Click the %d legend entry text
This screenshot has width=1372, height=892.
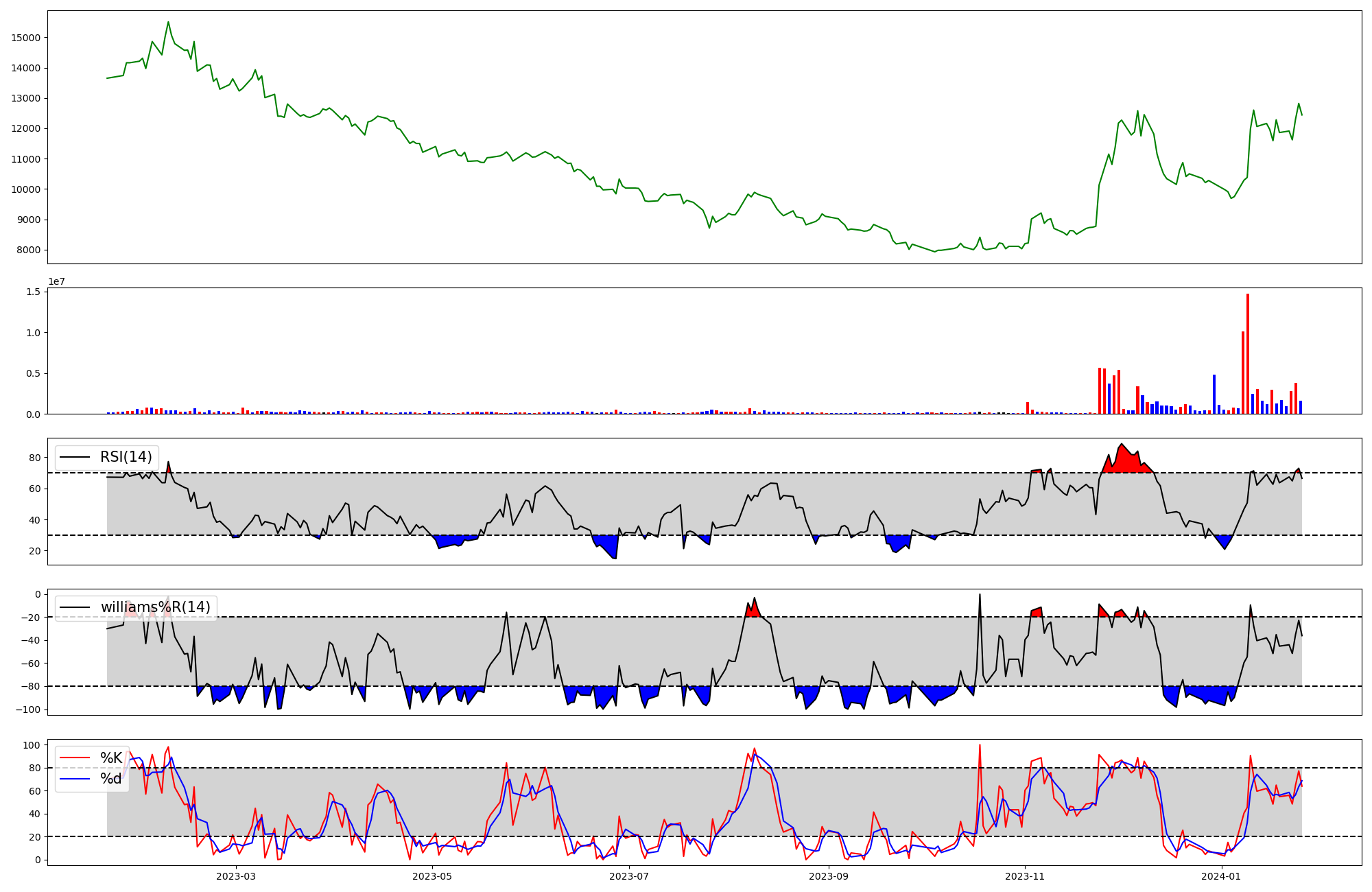coord(111,779)
